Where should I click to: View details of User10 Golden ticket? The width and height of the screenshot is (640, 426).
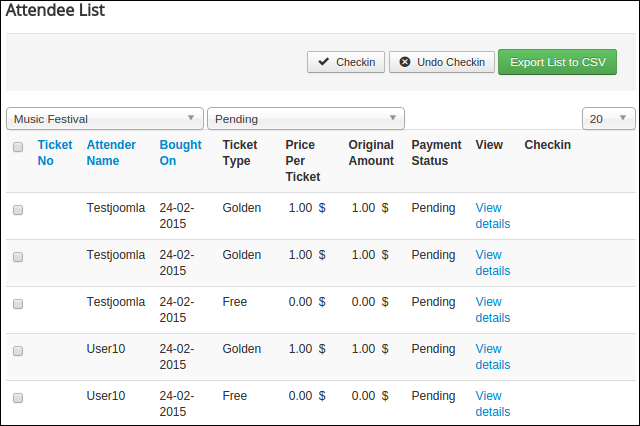pos(492,357)
